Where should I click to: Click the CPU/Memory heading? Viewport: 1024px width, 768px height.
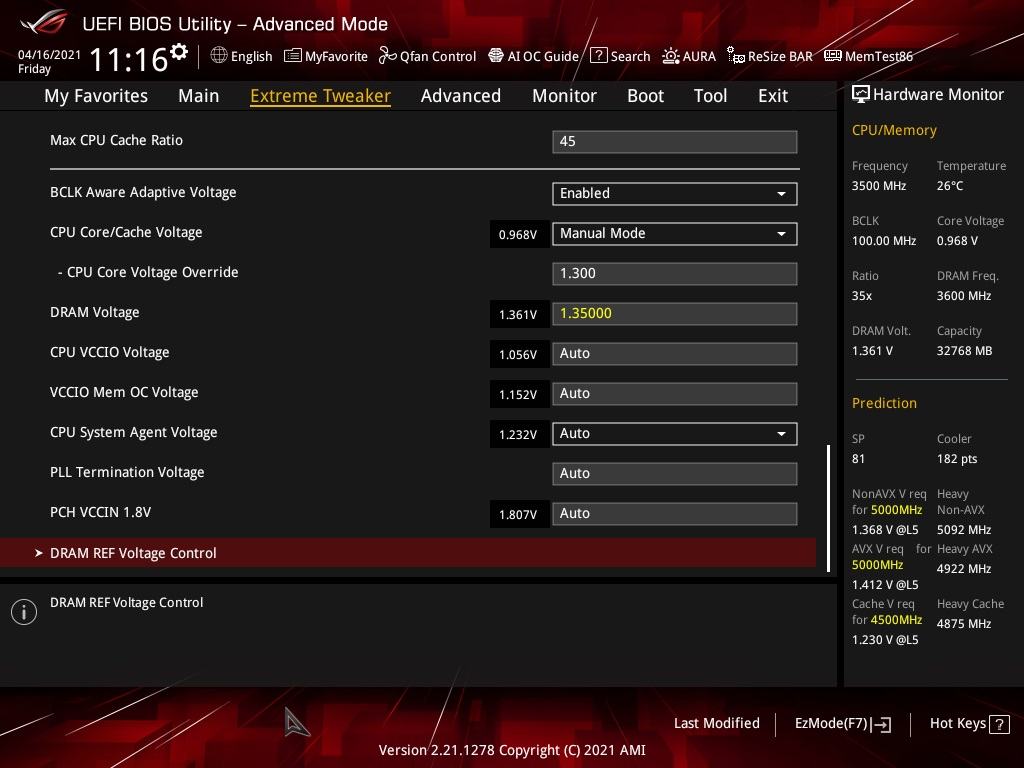pyautogui.click(x=894, y=131)
